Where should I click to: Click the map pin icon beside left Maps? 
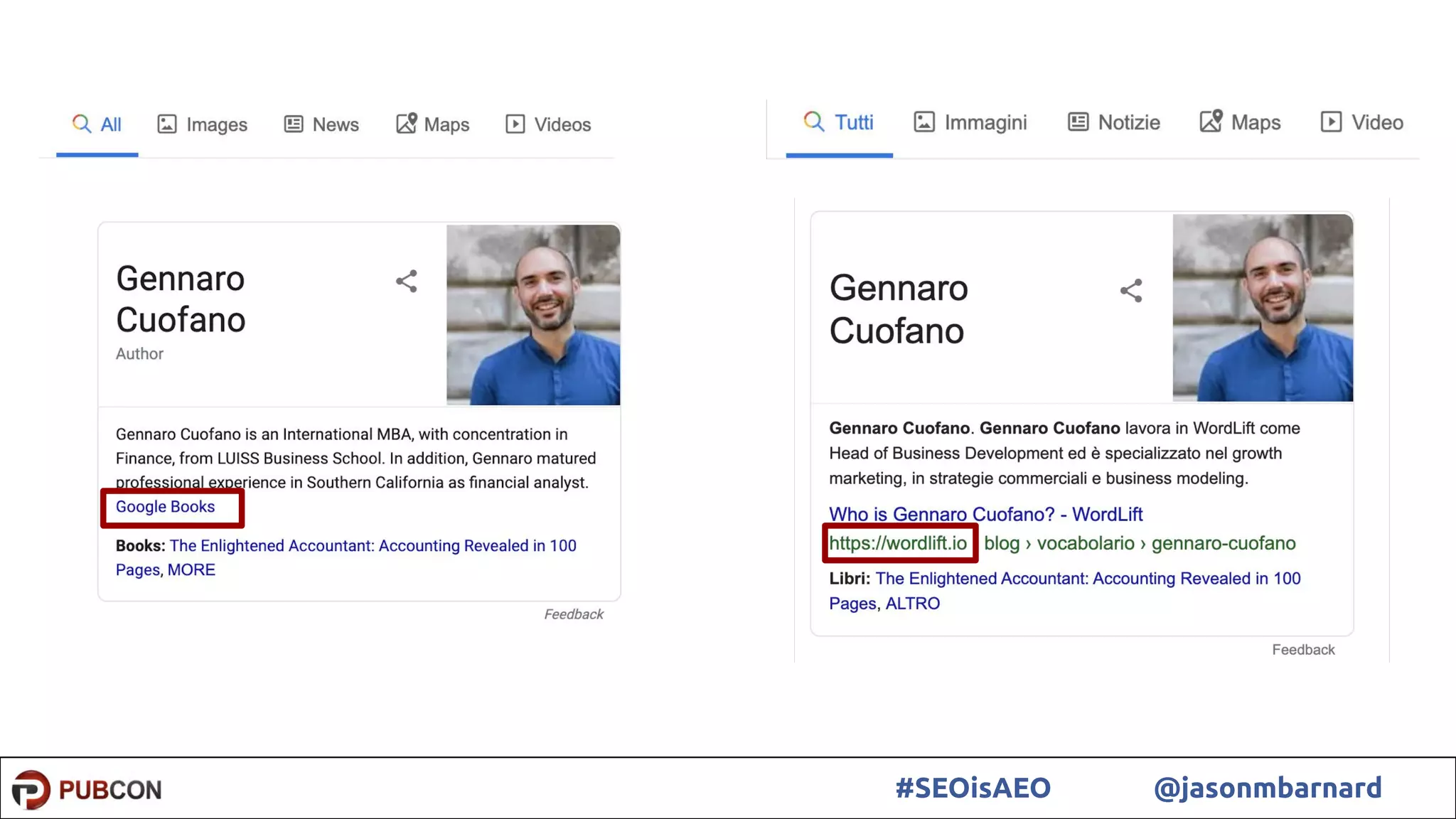click(407, 124)
